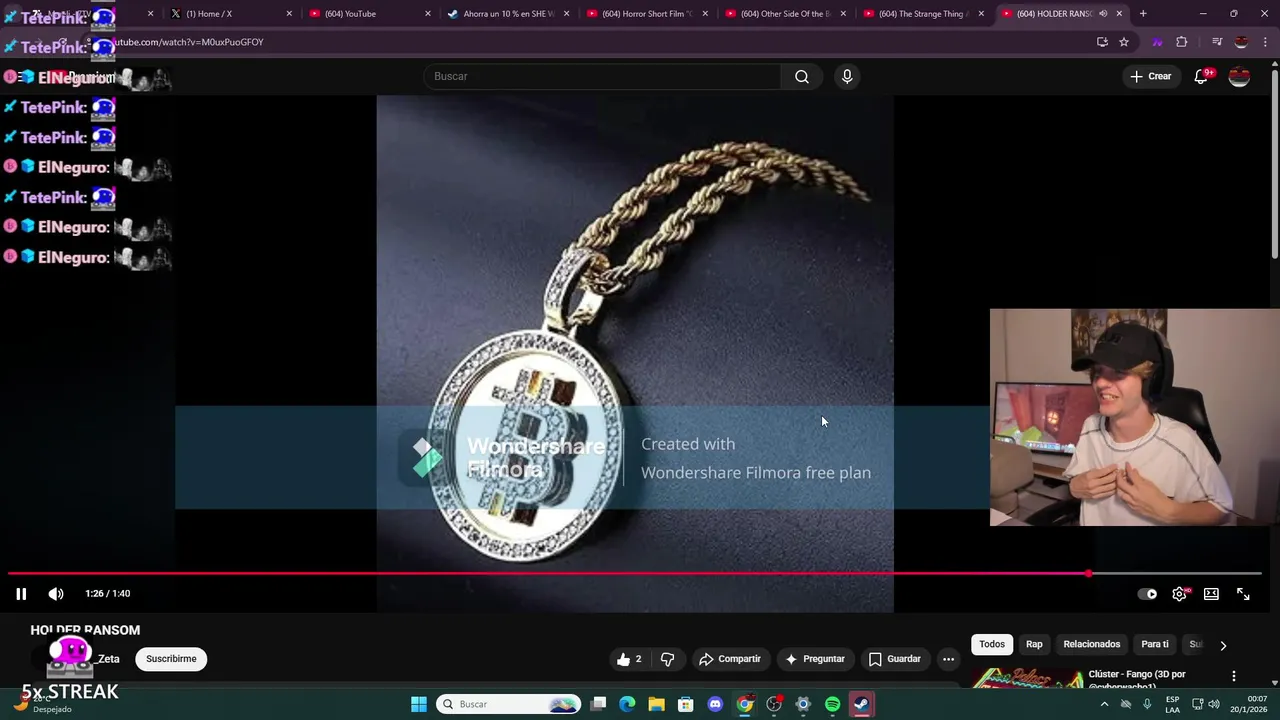Switch to The Strange Thing tab
1280x720 pixels.
[x=923, y=14]
